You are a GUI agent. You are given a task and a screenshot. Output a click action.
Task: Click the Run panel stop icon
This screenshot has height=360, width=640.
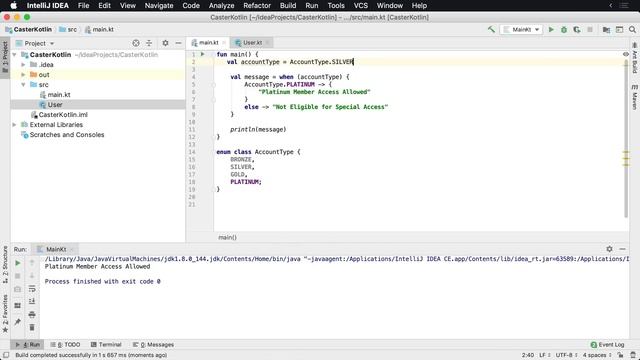(x=18, y=276)
